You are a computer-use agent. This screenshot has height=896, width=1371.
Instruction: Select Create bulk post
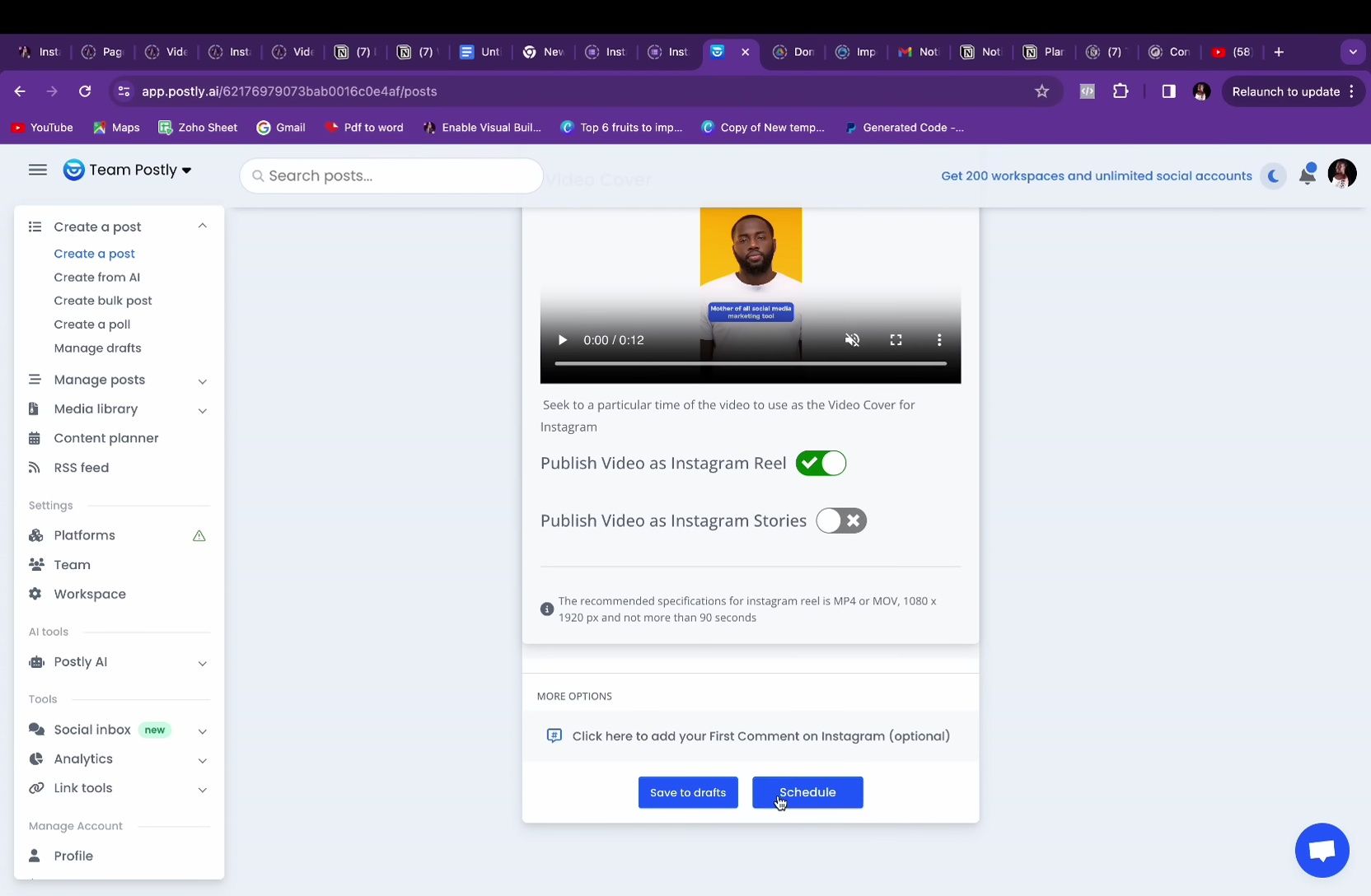(103, 301)
